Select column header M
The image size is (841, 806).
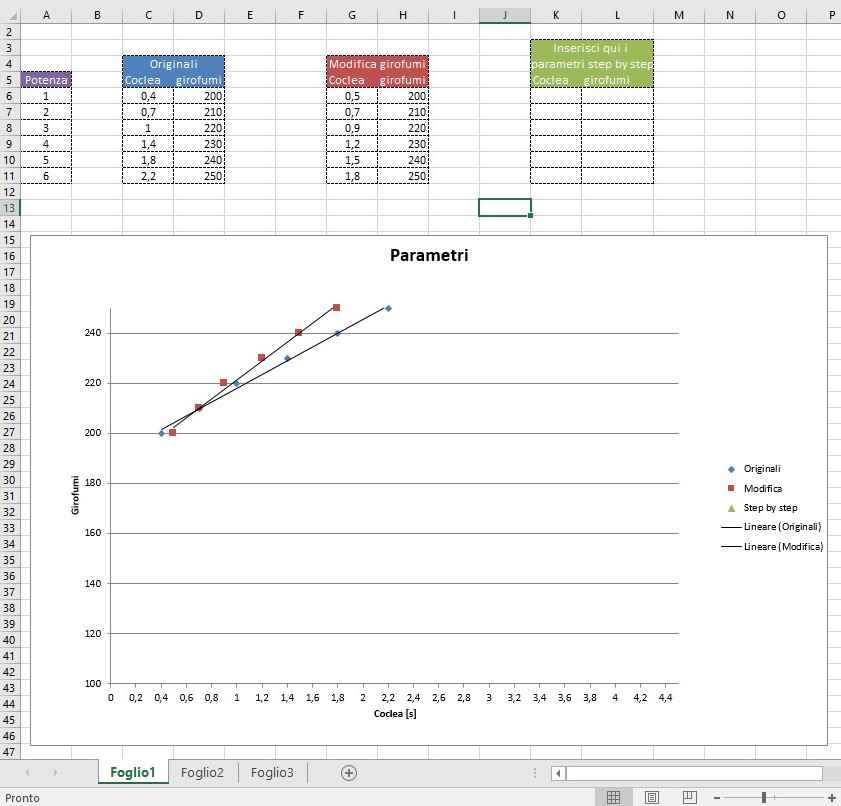click(679, 16)
